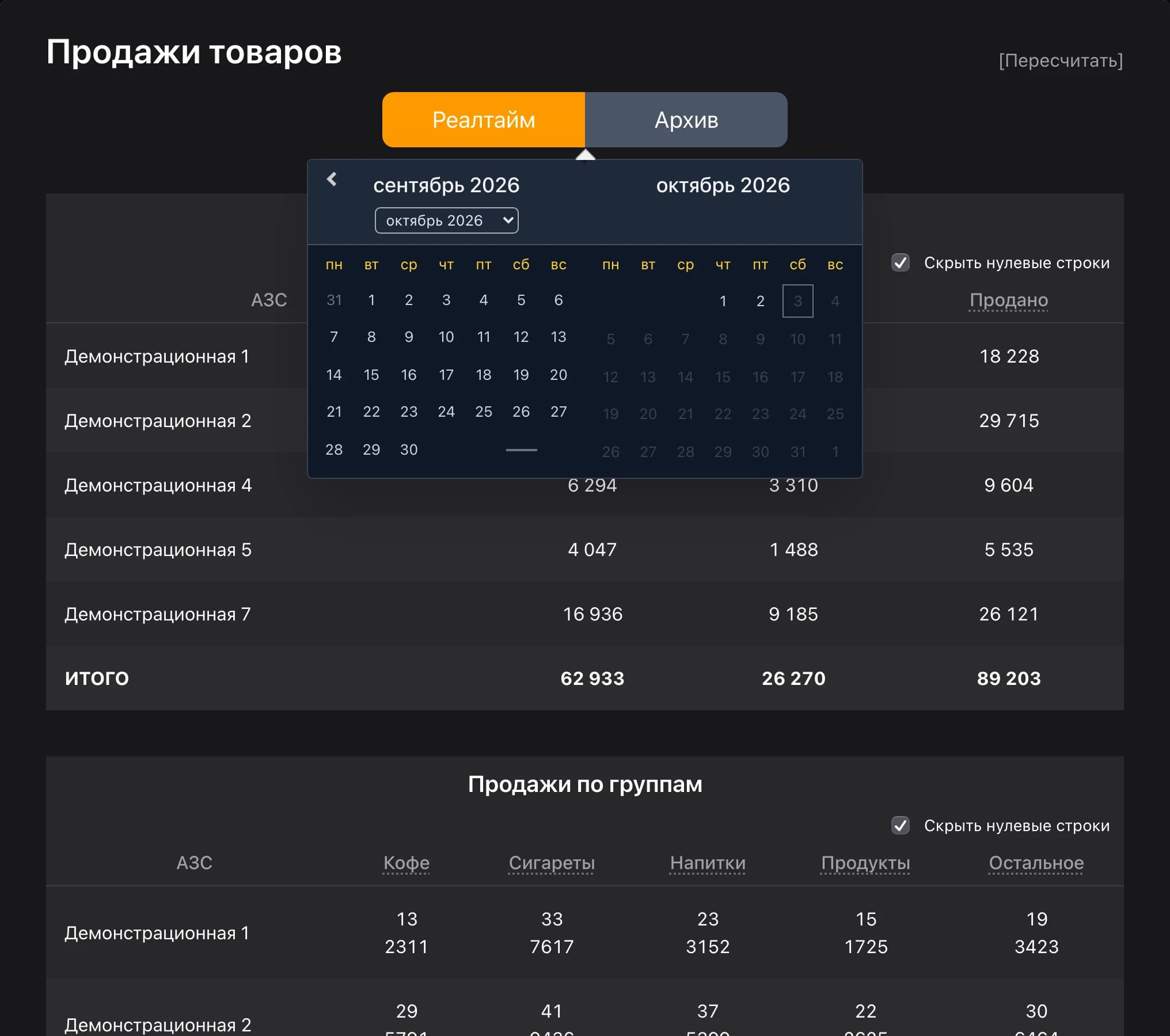This screenshot has width=1170, height=1036.
Task: Select September 20 in calendar
Action: point(559,375)
